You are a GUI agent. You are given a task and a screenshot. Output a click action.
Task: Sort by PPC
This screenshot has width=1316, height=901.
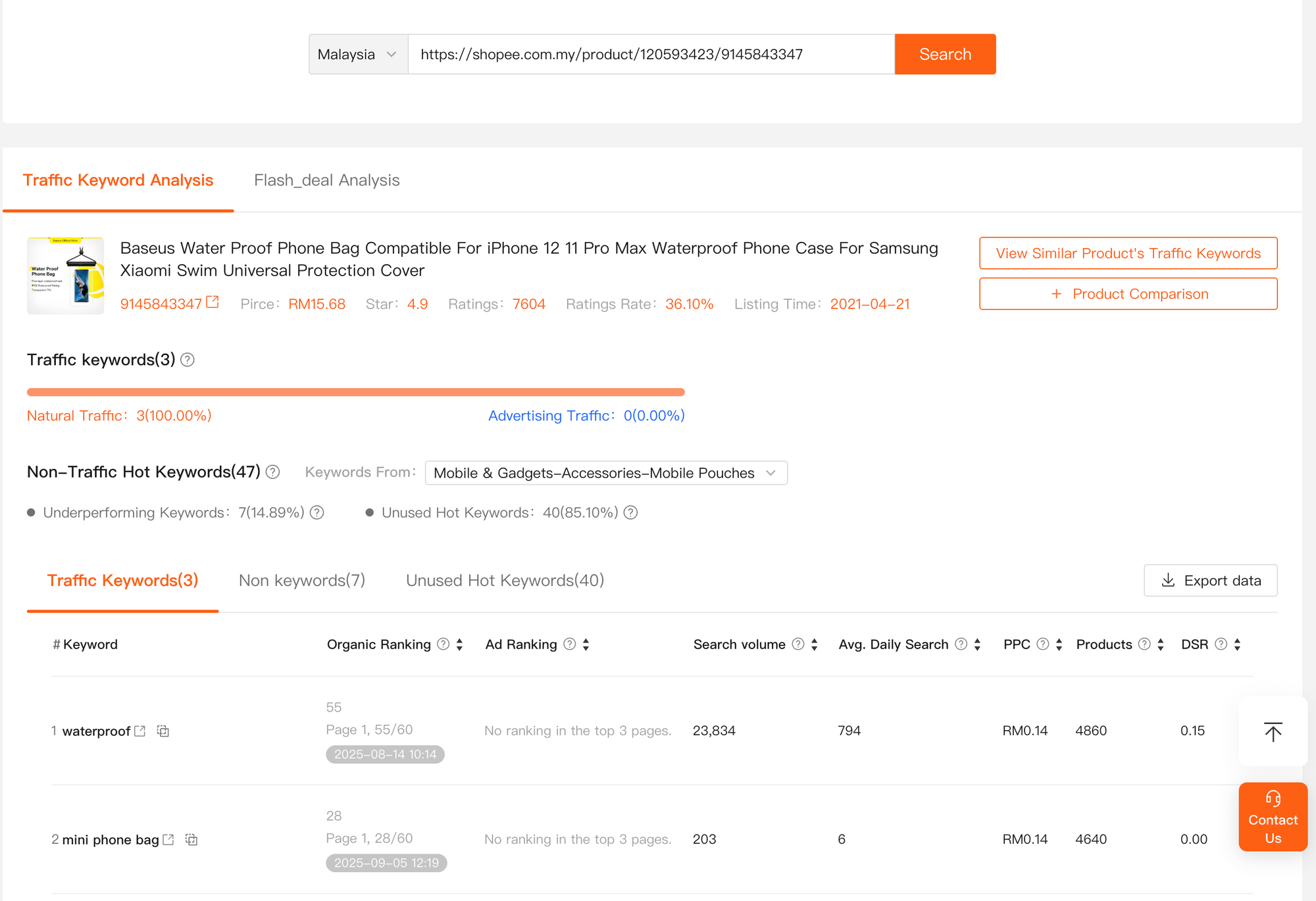pyautogui.click(x=1059, y=645)
